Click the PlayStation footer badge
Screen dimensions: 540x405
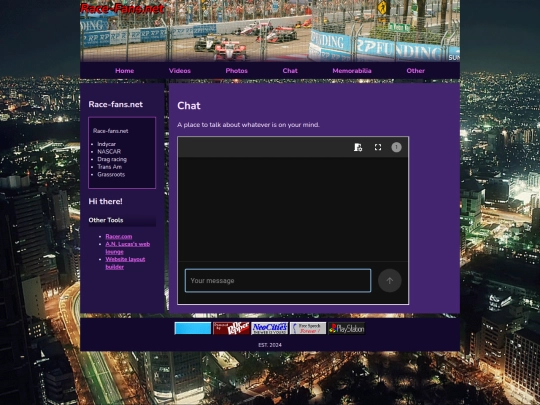point(346,328)
